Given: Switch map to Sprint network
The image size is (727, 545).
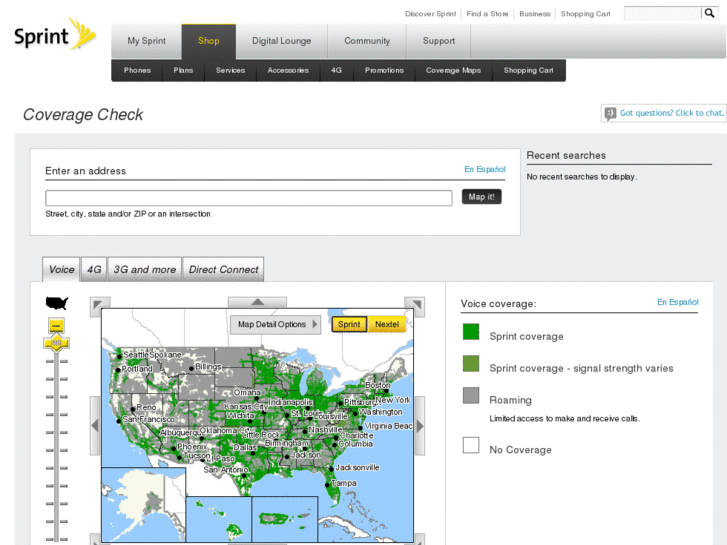Looking at the screenshot, I should 349,324.
